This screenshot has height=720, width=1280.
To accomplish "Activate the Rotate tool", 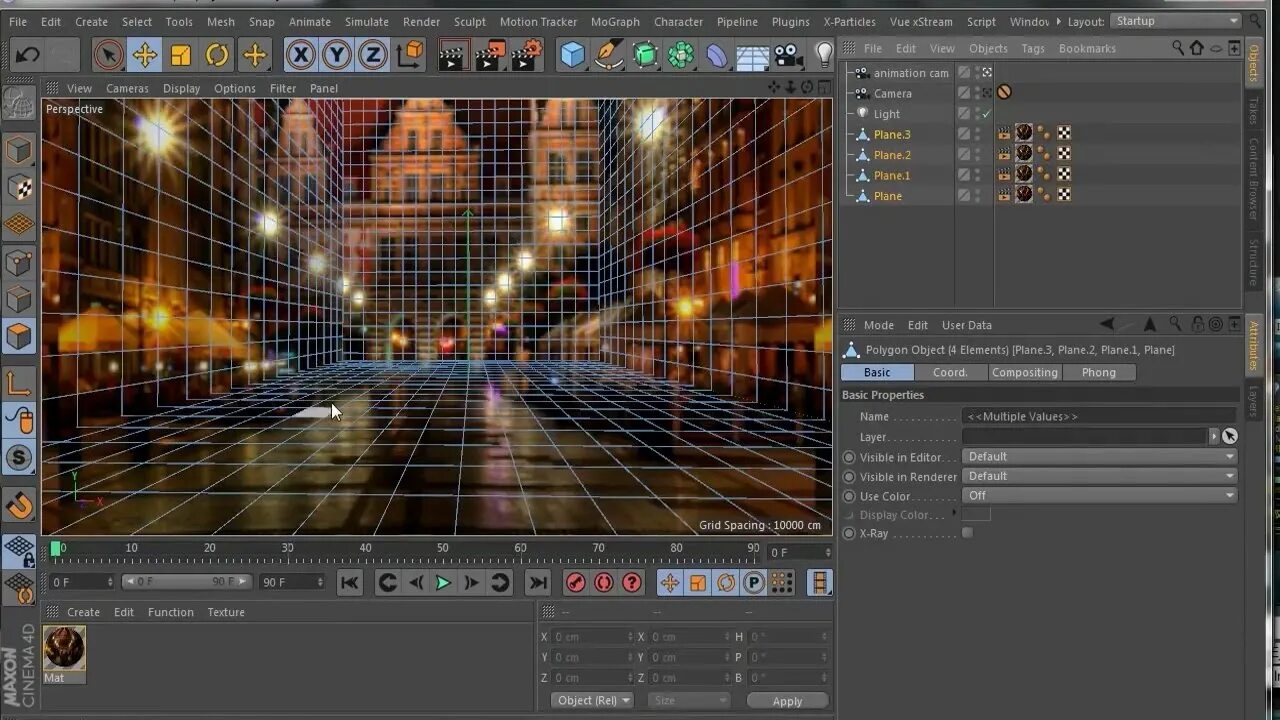I will (217, 55).
